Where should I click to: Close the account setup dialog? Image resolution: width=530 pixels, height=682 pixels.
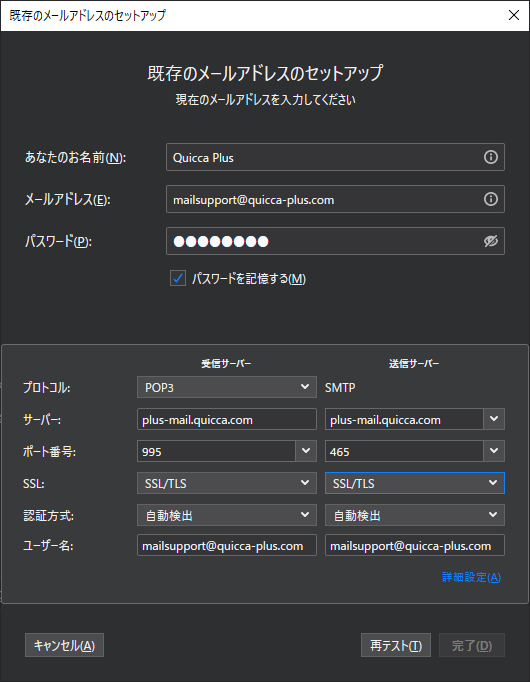[514, 15]
